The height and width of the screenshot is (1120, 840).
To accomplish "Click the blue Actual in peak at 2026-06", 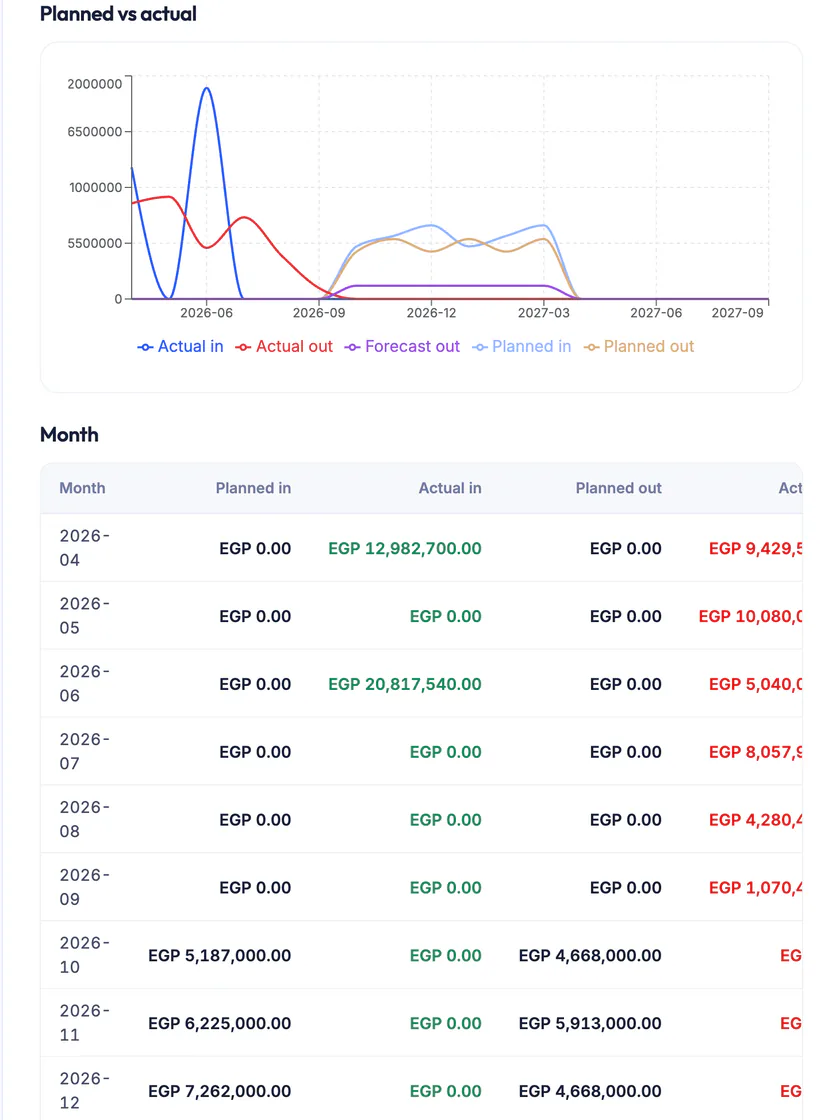I will pyautogui.click(x=206, y=89).
